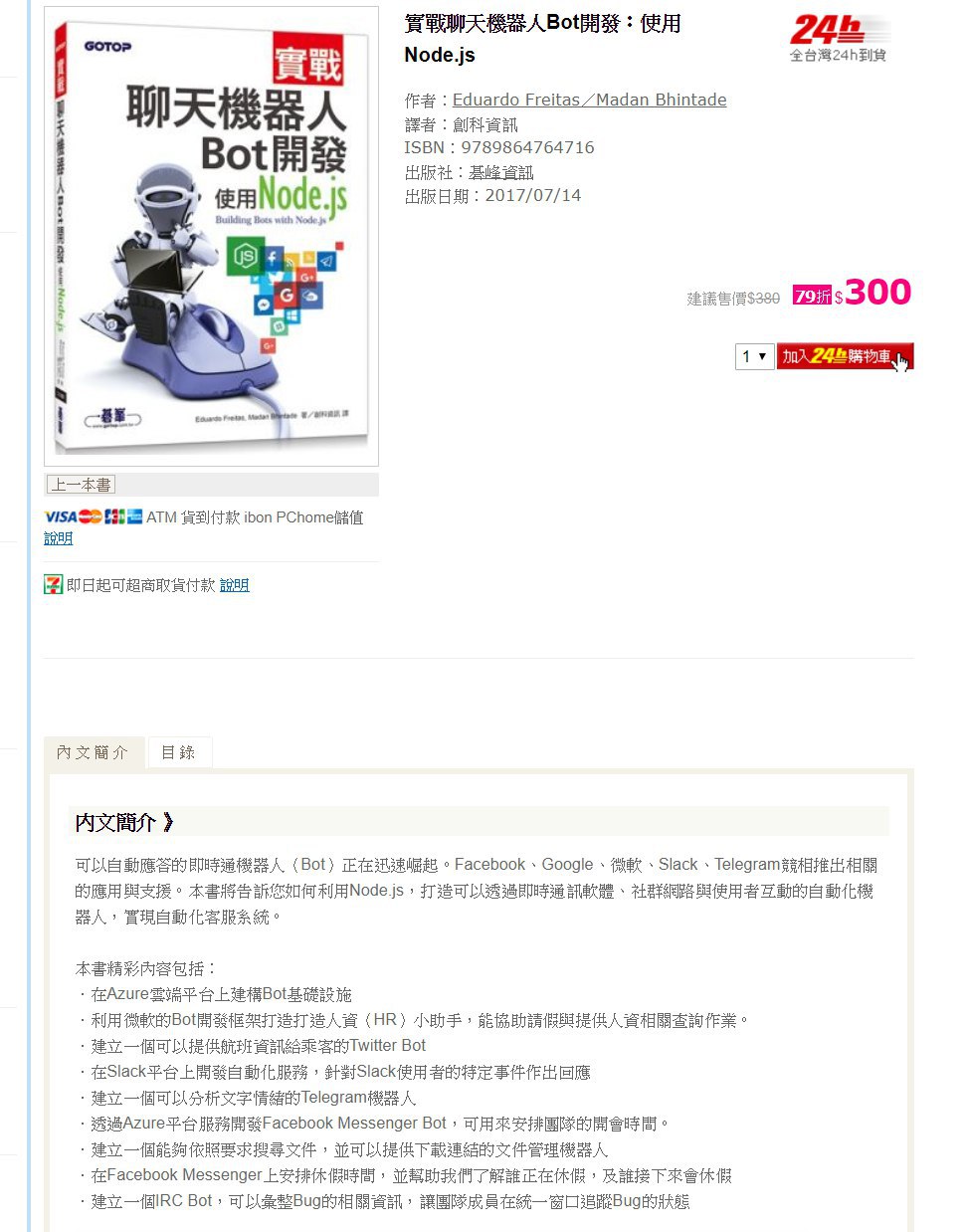Click the pink $300 sale price
This screenshot has width=966, height=1232.
point(871,292)
